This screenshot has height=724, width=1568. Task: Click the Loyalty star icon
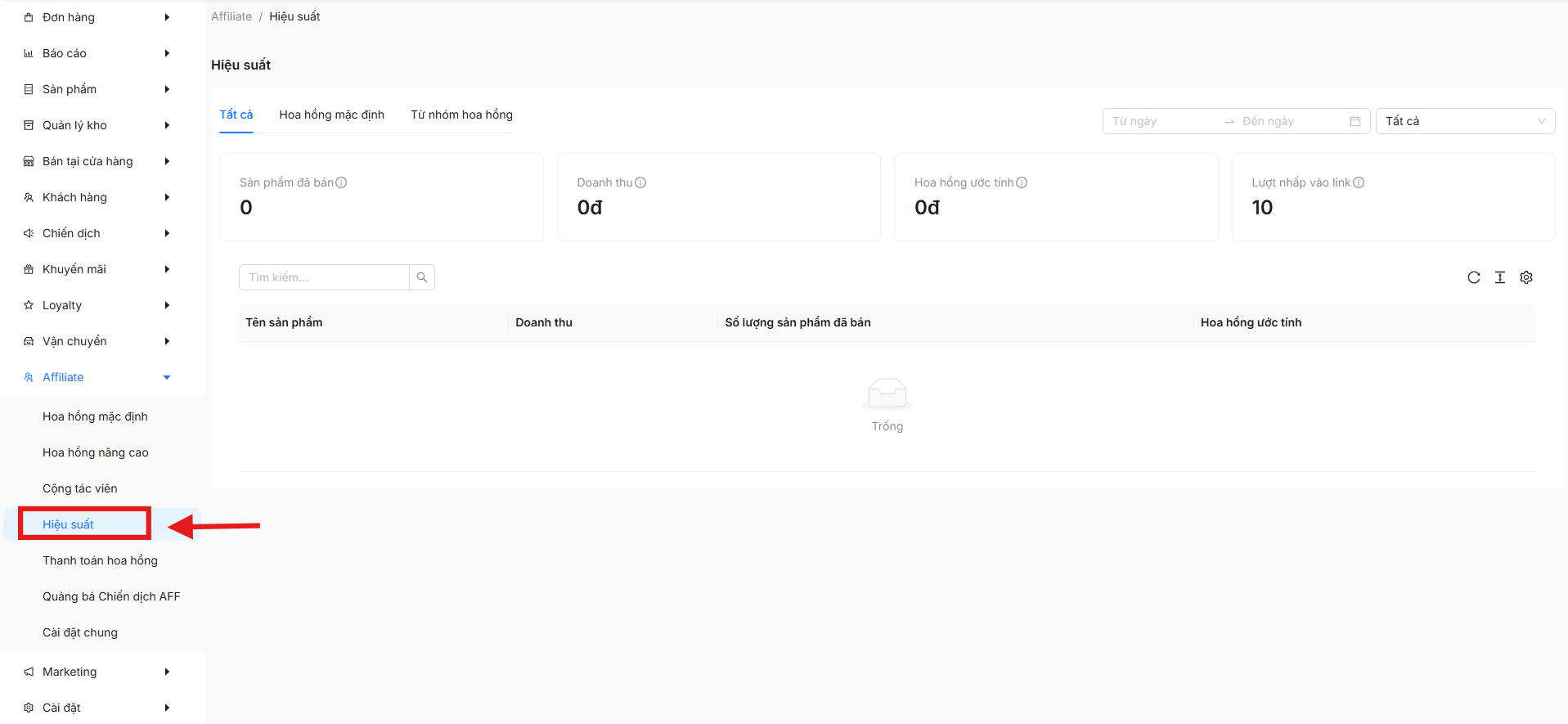(x=29, y=305)
